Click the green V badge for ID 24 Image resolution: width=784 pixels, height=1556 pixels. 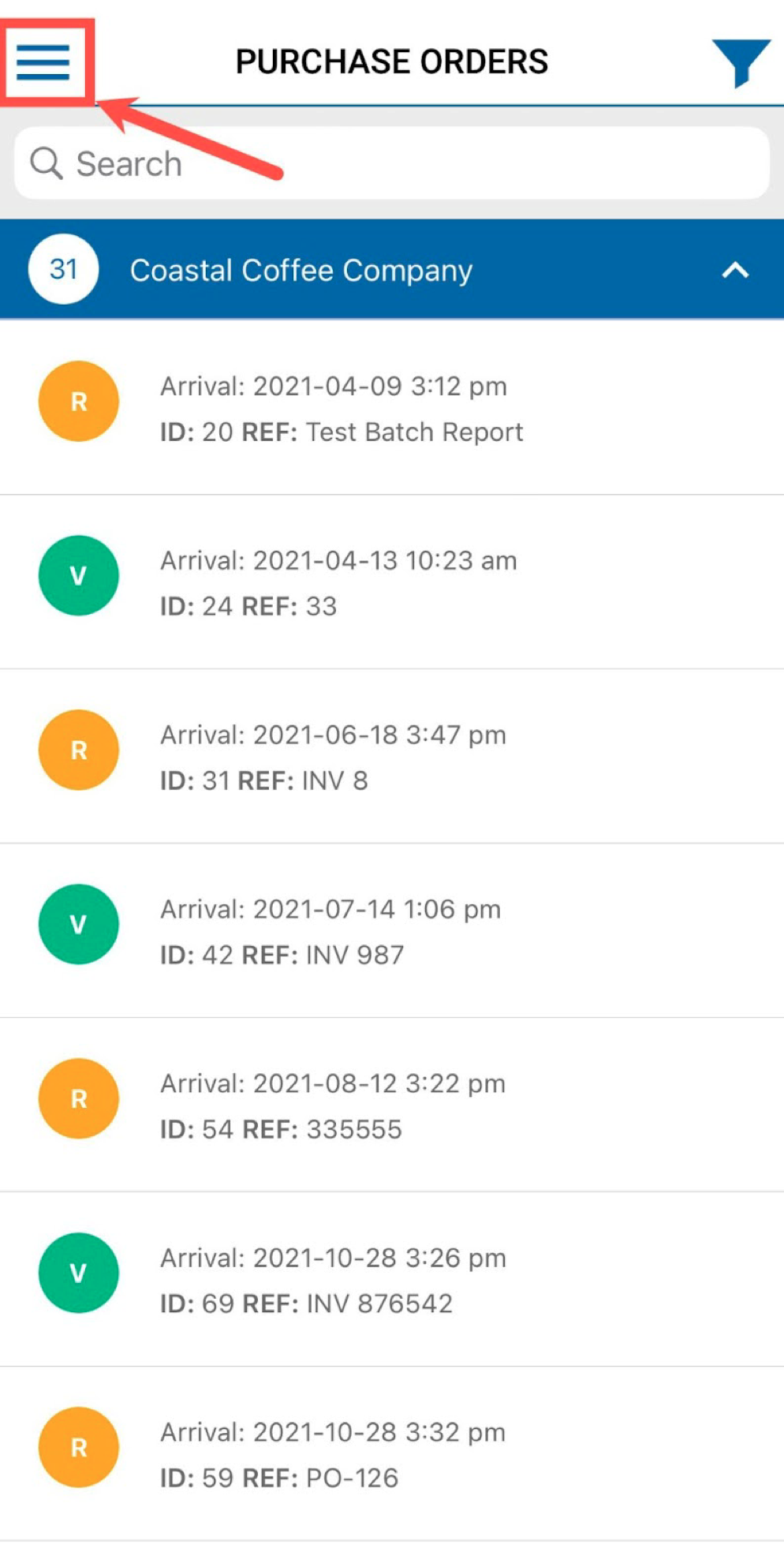click(79, 576)
